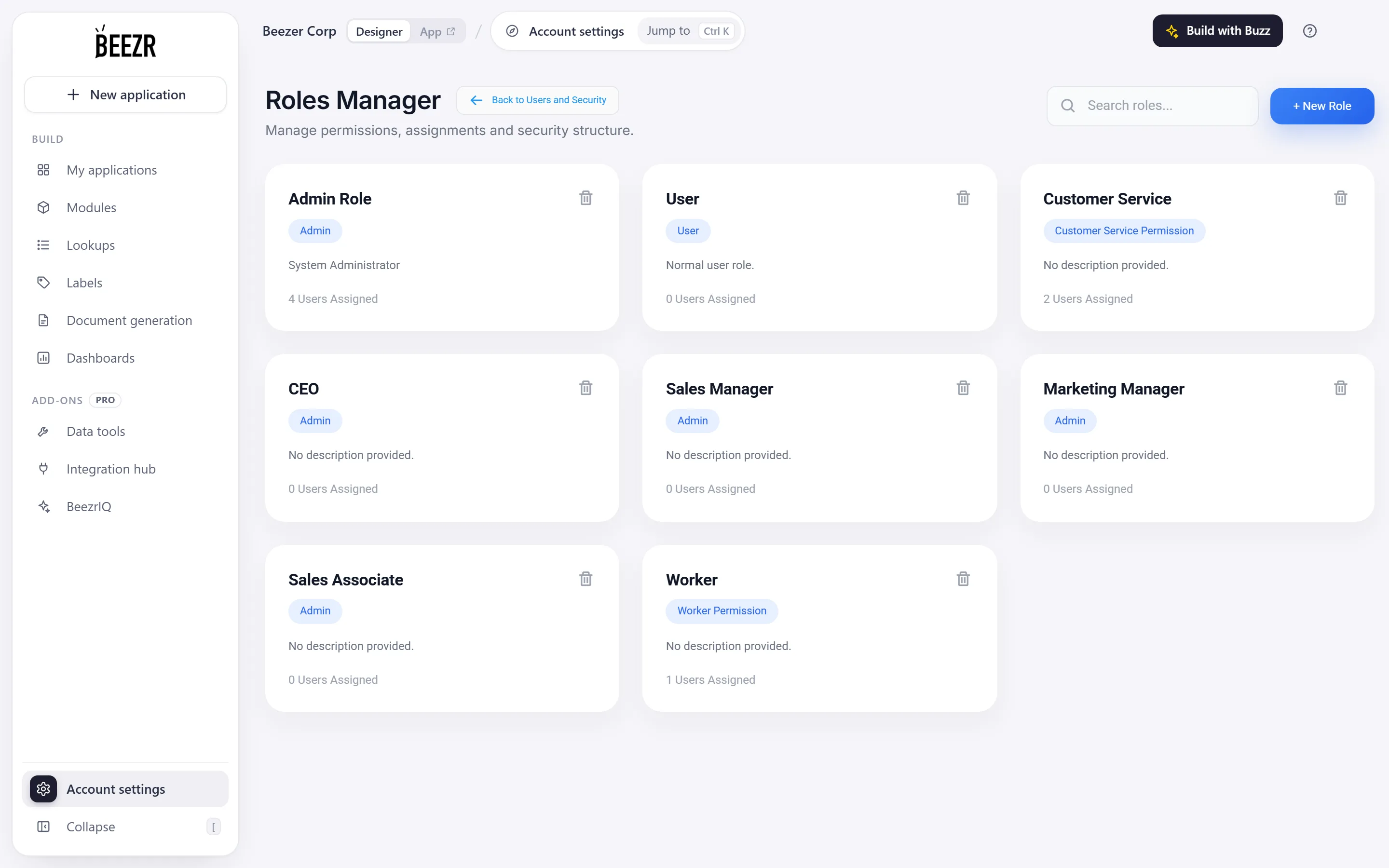Click the Beezr logo
The width and height of the screenshot is (1389, 868).
[x=125, y=41]
